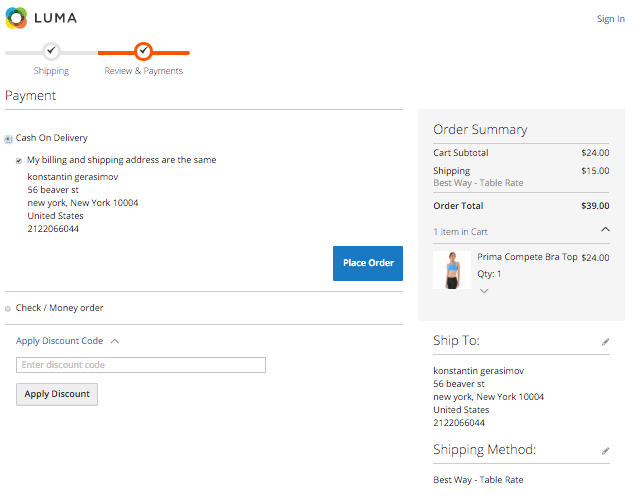Open the Prima Compete Bra Top thumbnail

(x=452, y=270)
